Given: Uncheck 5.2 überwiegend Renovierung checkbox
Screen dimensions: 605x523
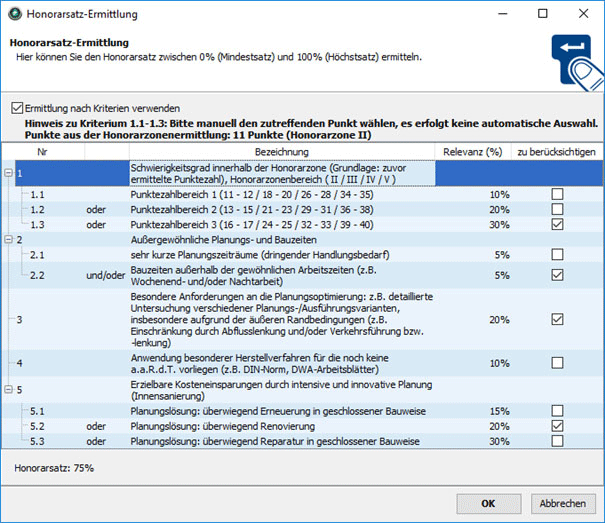Looking at the screenshot, I should [x=557, y=426].
